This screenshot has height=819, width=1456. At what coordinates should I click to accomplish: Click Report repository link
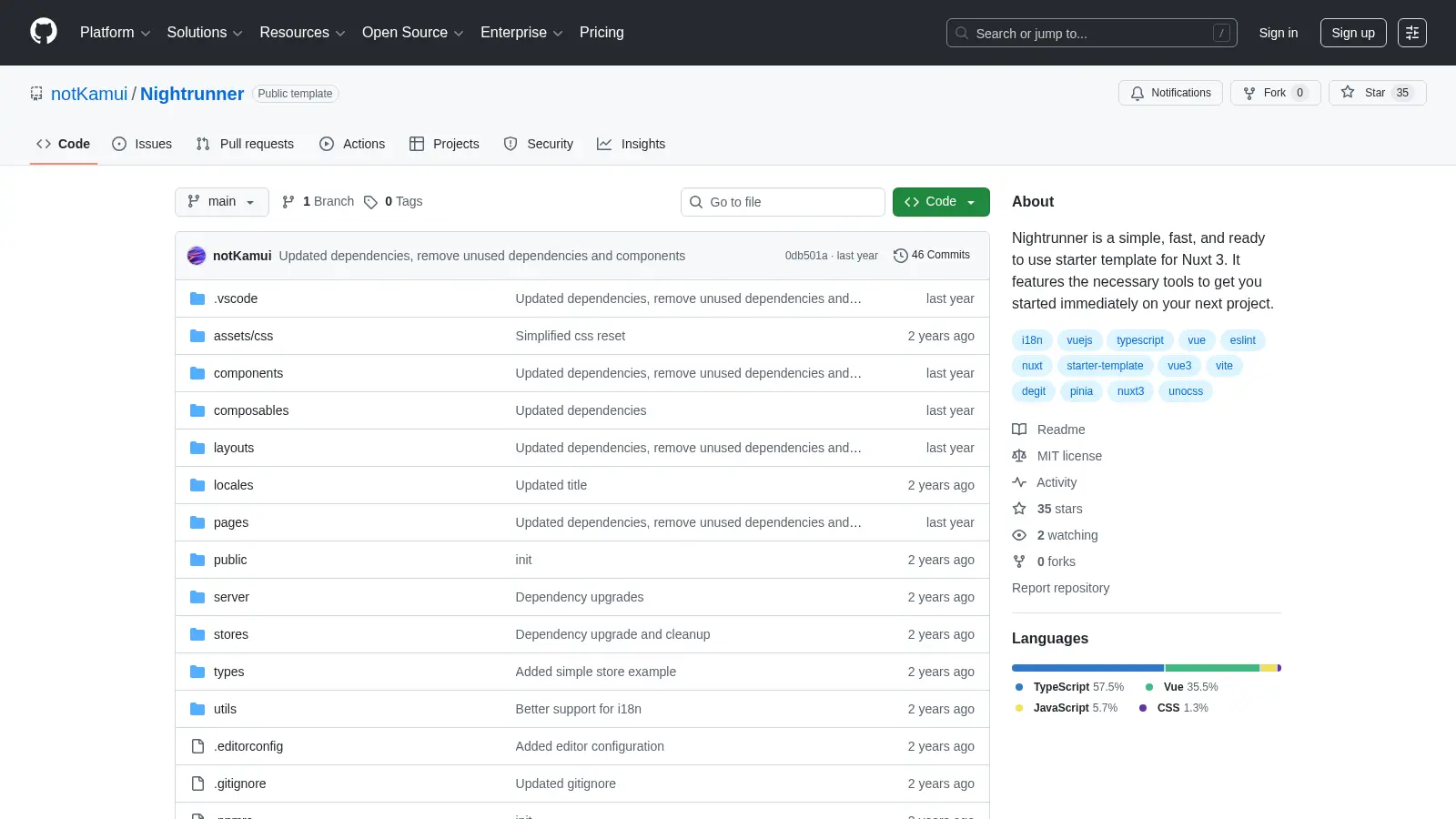pos(1060,588)
